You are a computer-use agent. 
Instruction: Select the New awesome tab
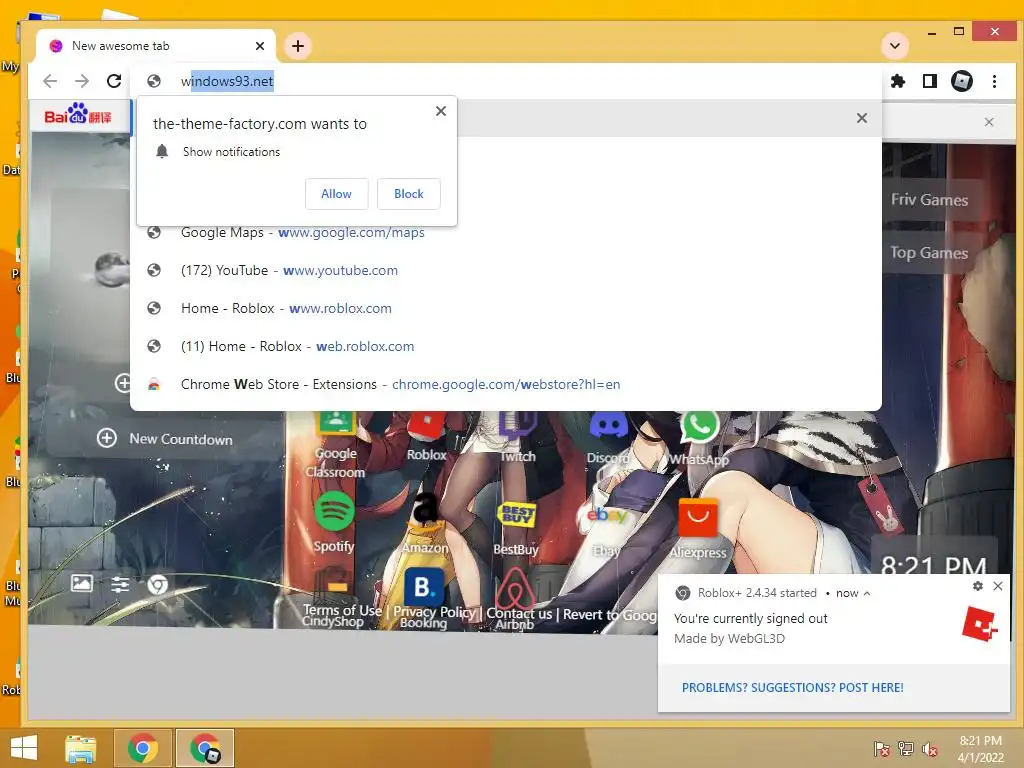pos(155,46)
